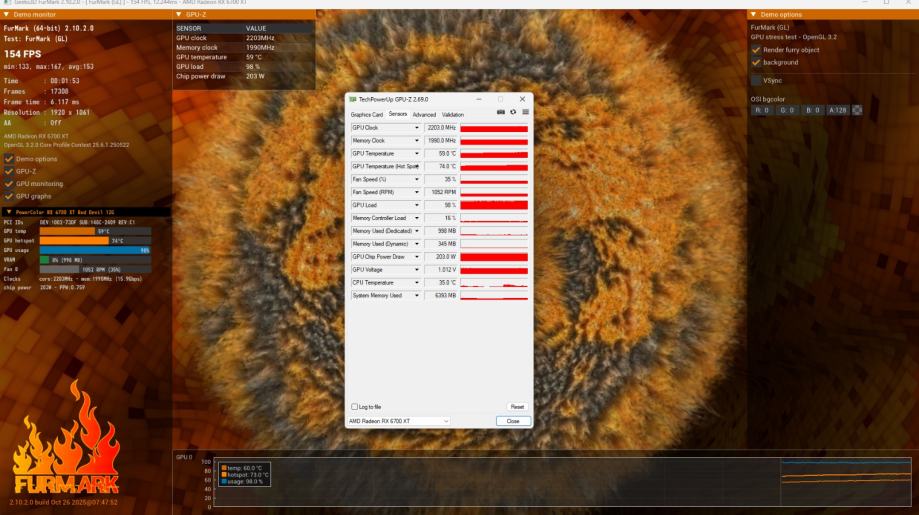Click the G: 0 color field
The image size is (919, 515).
(x=787, y=110)
